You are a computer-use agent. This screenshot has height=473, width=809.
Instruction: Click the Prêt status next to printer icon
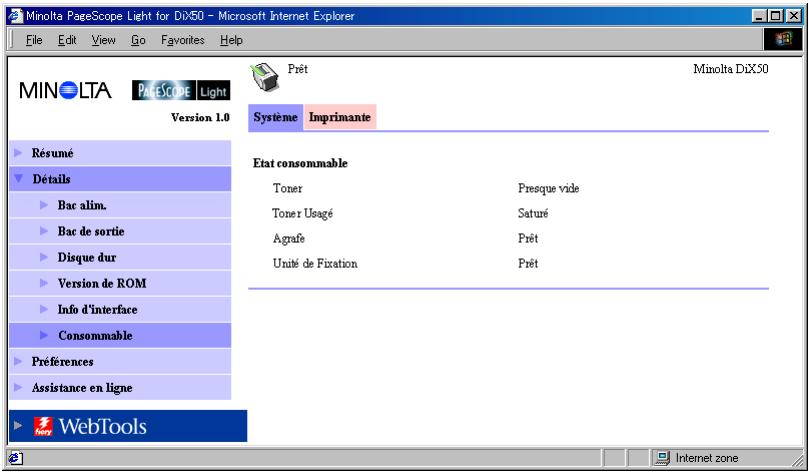pyautogui.click(x=298, y=69)
